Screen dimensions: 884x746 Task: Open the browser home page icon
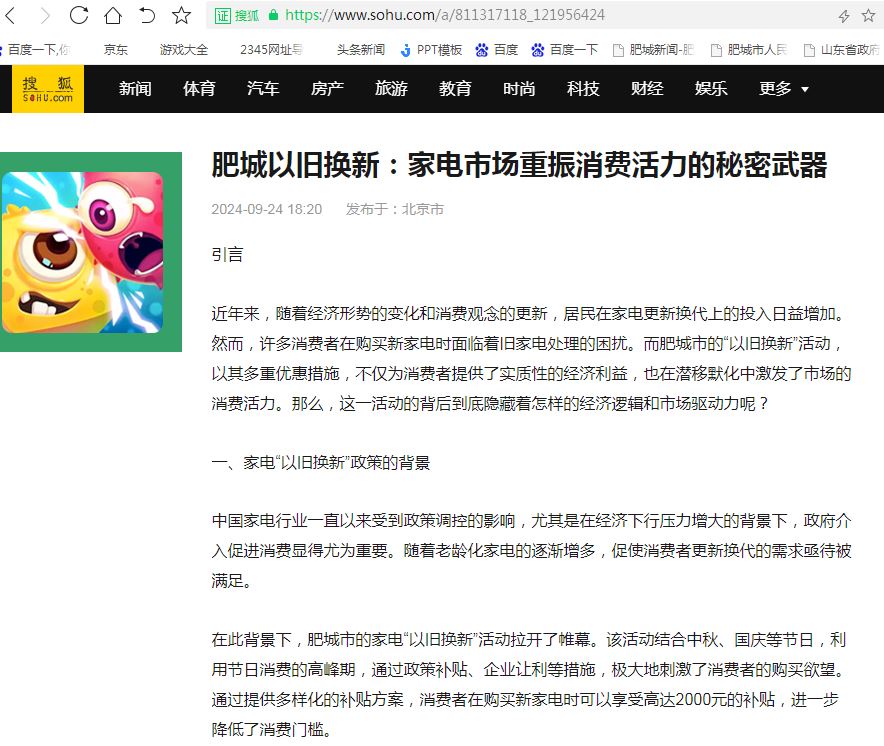113,15
